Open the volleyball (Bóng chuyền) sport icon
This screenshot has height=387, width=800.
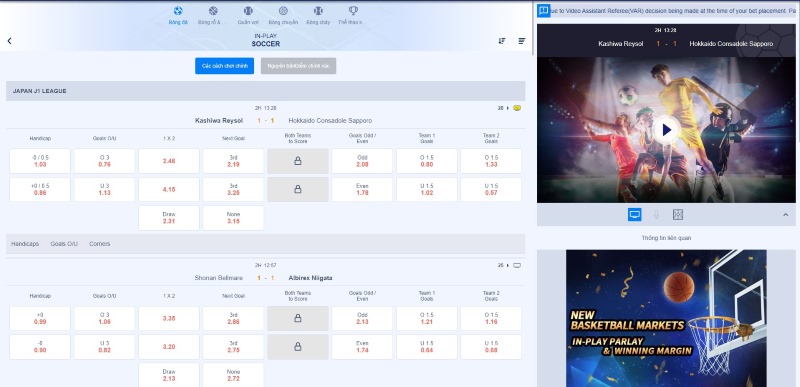(283, 11)
